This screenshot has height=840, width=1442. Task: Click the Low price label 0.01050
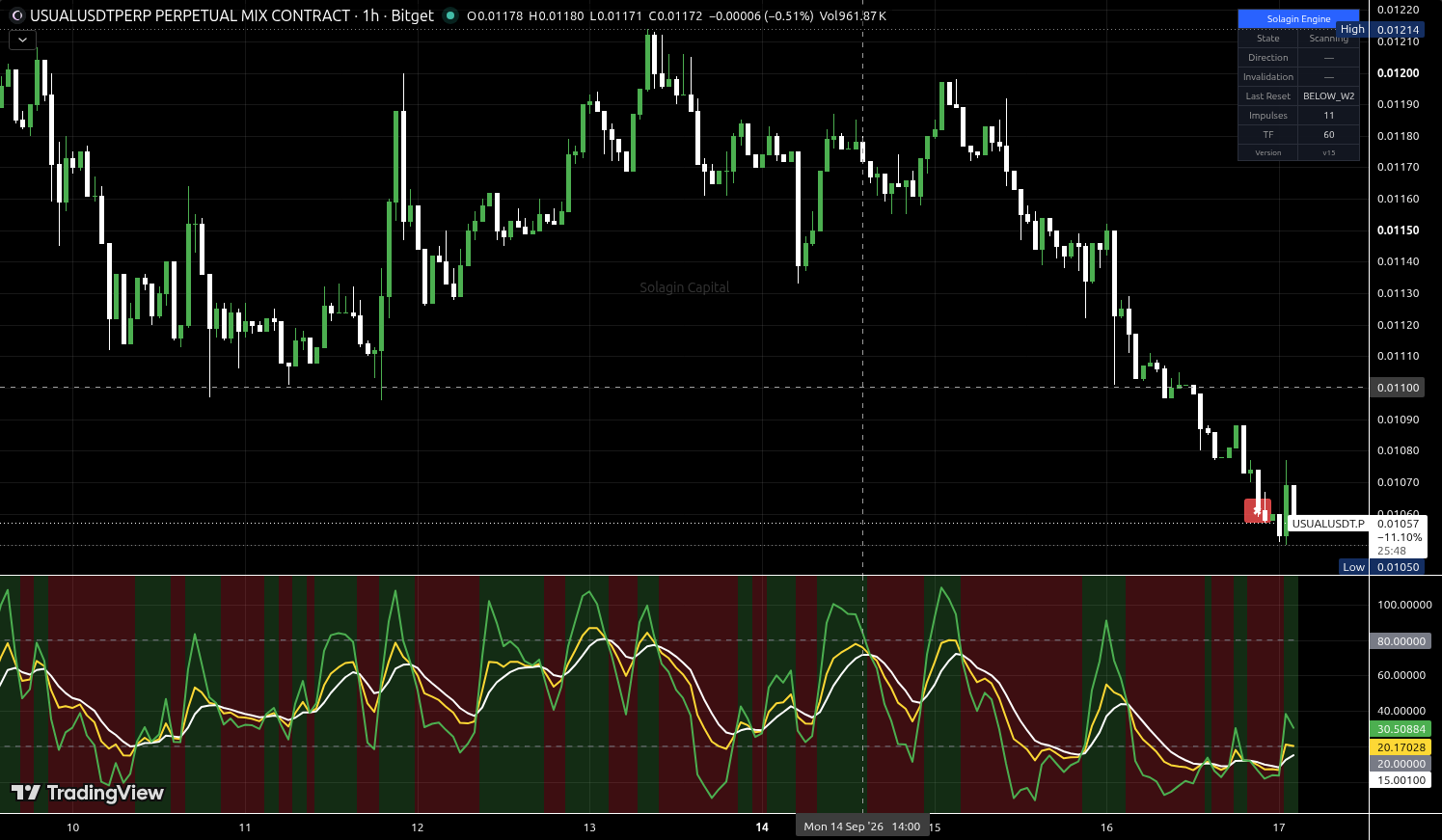1398,567
